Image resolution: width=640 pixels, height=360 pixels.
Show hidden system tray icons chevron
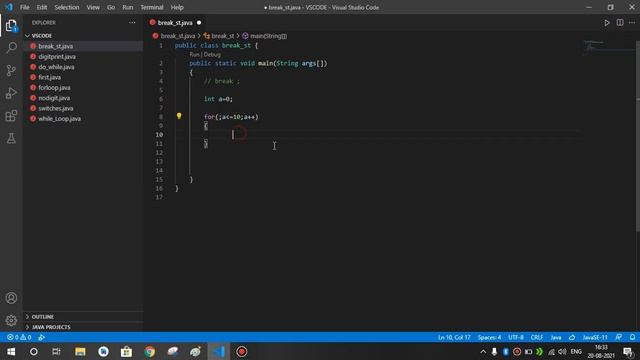click(483, 351)
